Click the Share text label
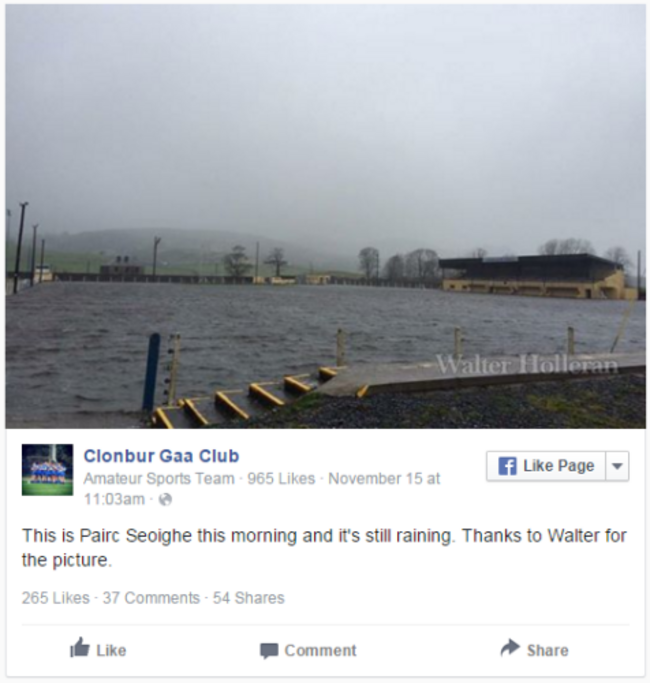Viewport: 650px width, 683px height. tap(548, 651)
